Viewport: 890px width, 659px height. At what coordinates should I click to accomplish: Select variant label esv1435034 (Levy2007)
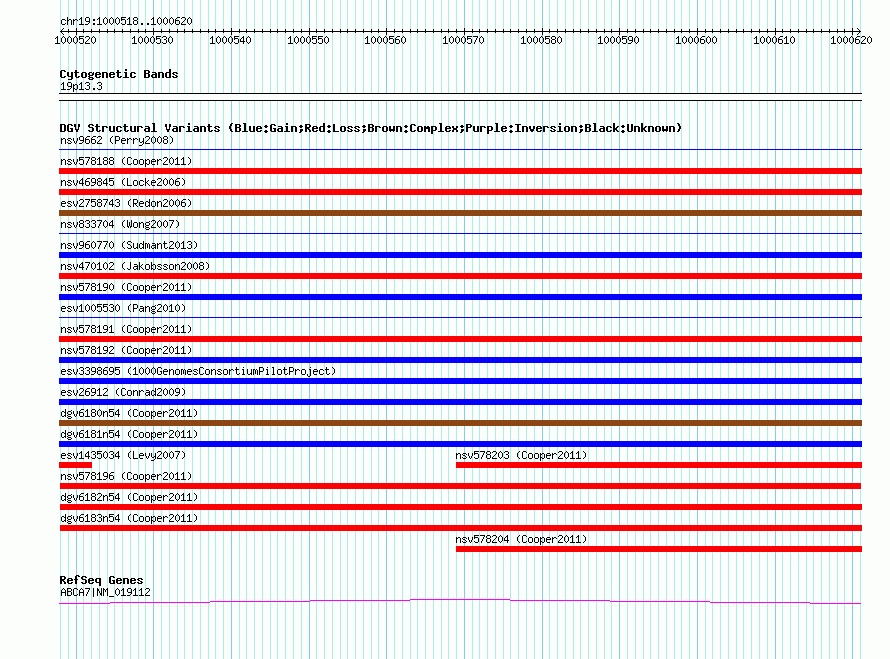pyautogui.click(x=123, y=455)
